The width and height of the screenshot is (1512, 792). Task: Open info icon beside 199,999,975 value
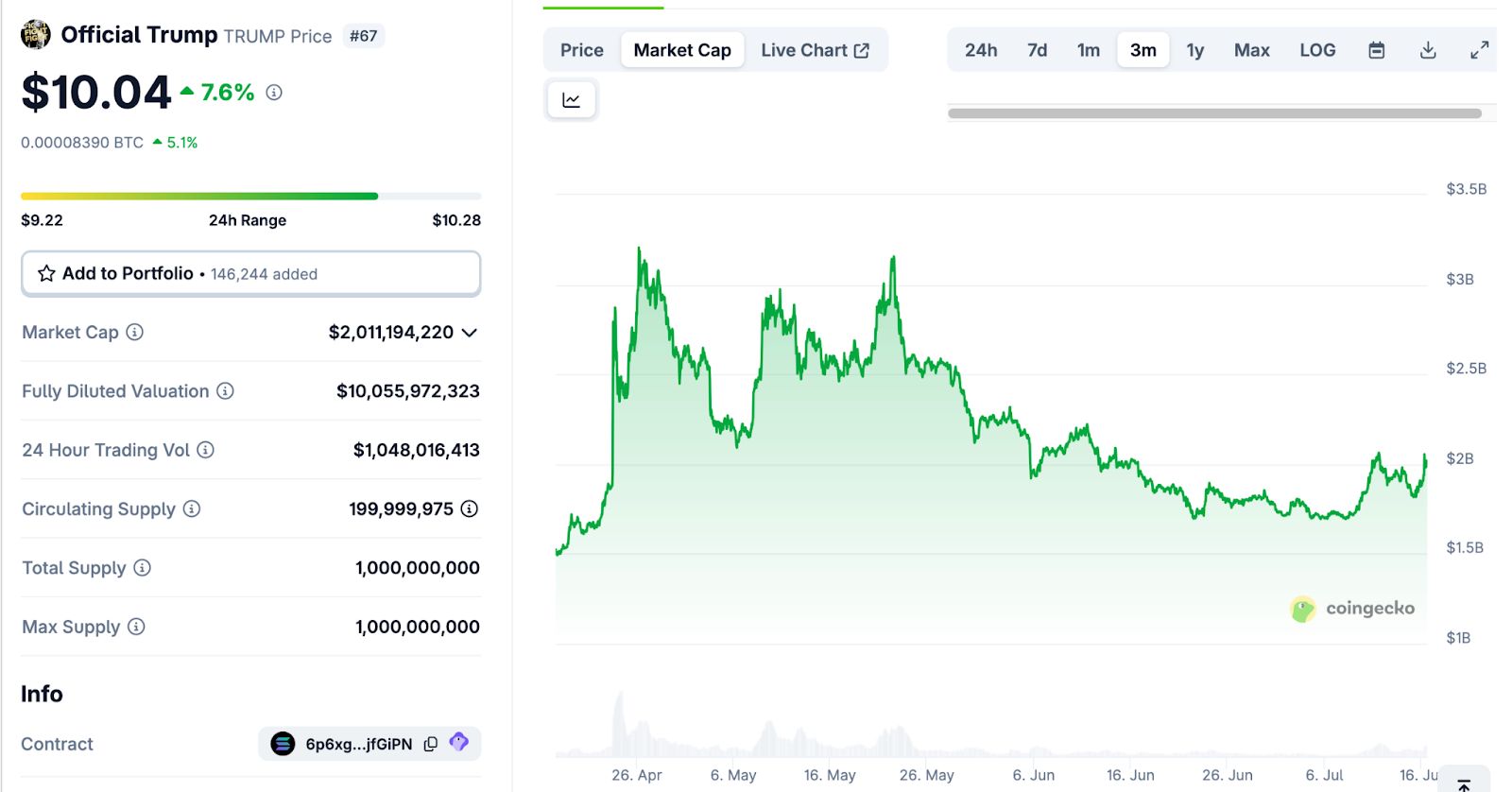point(470,508)
